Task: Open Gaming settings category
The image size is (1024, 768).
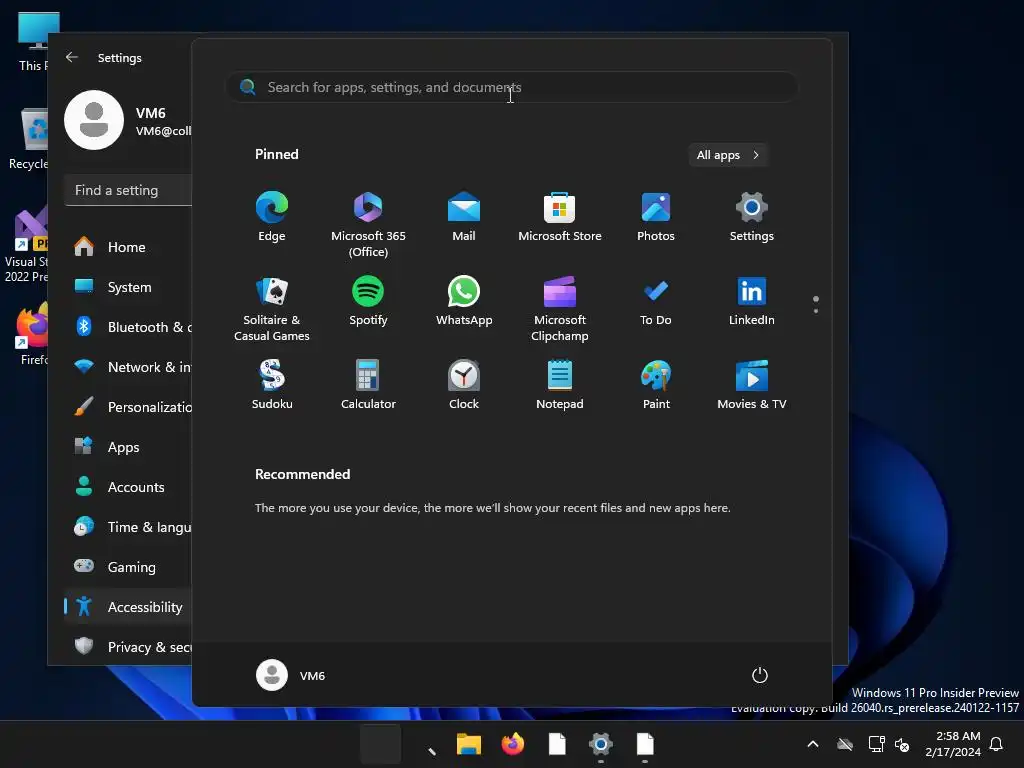Action: tap(129, 567)
